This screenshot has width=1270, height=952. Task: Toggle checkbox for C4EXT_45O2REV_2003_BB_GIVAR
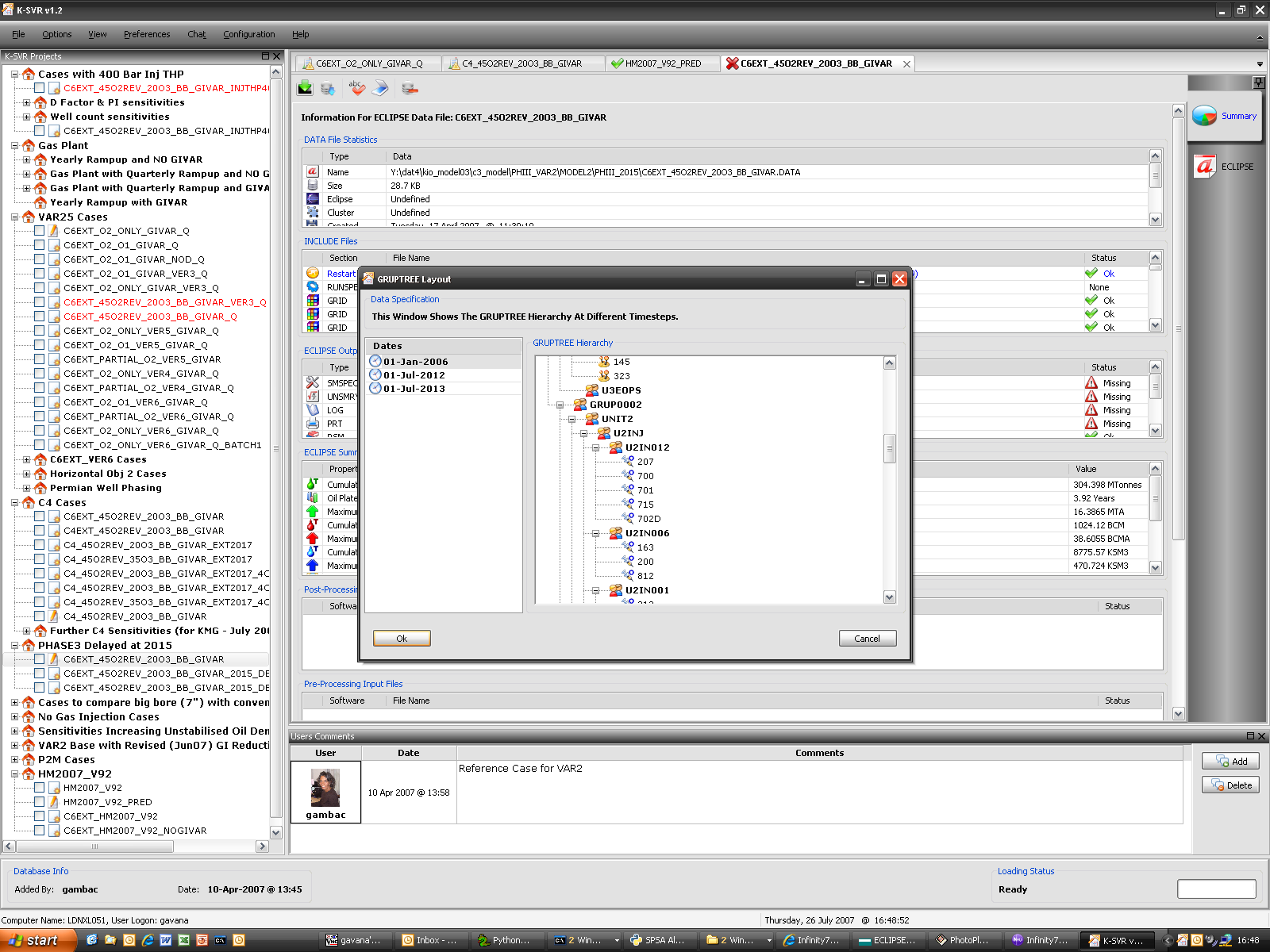39,531
